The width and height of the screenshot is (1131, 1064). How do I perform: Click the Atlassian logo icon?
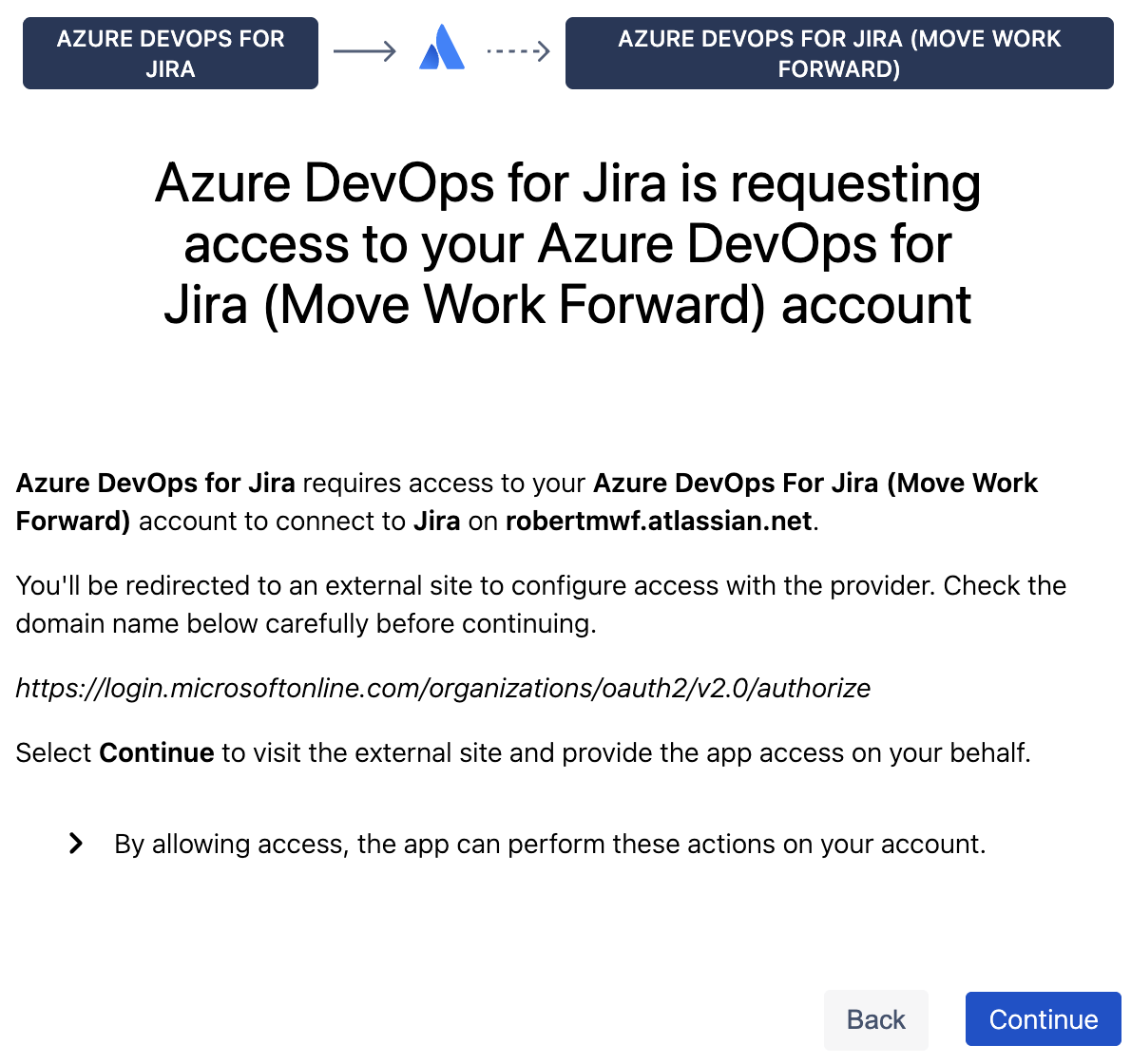pyautogui.click(x=441, y=48)
